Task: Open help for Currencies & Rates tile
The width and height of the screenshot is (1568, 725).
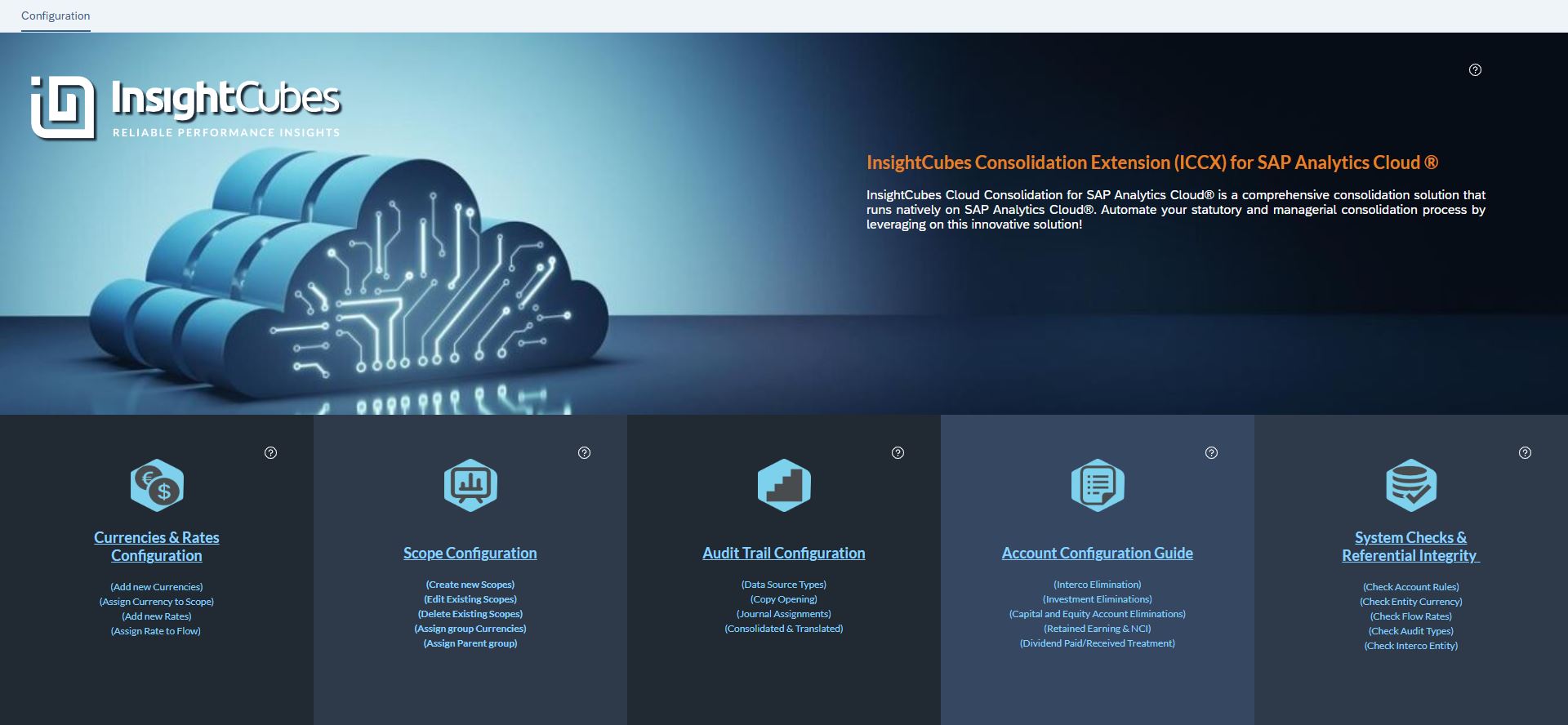Action: click(271, 453)
